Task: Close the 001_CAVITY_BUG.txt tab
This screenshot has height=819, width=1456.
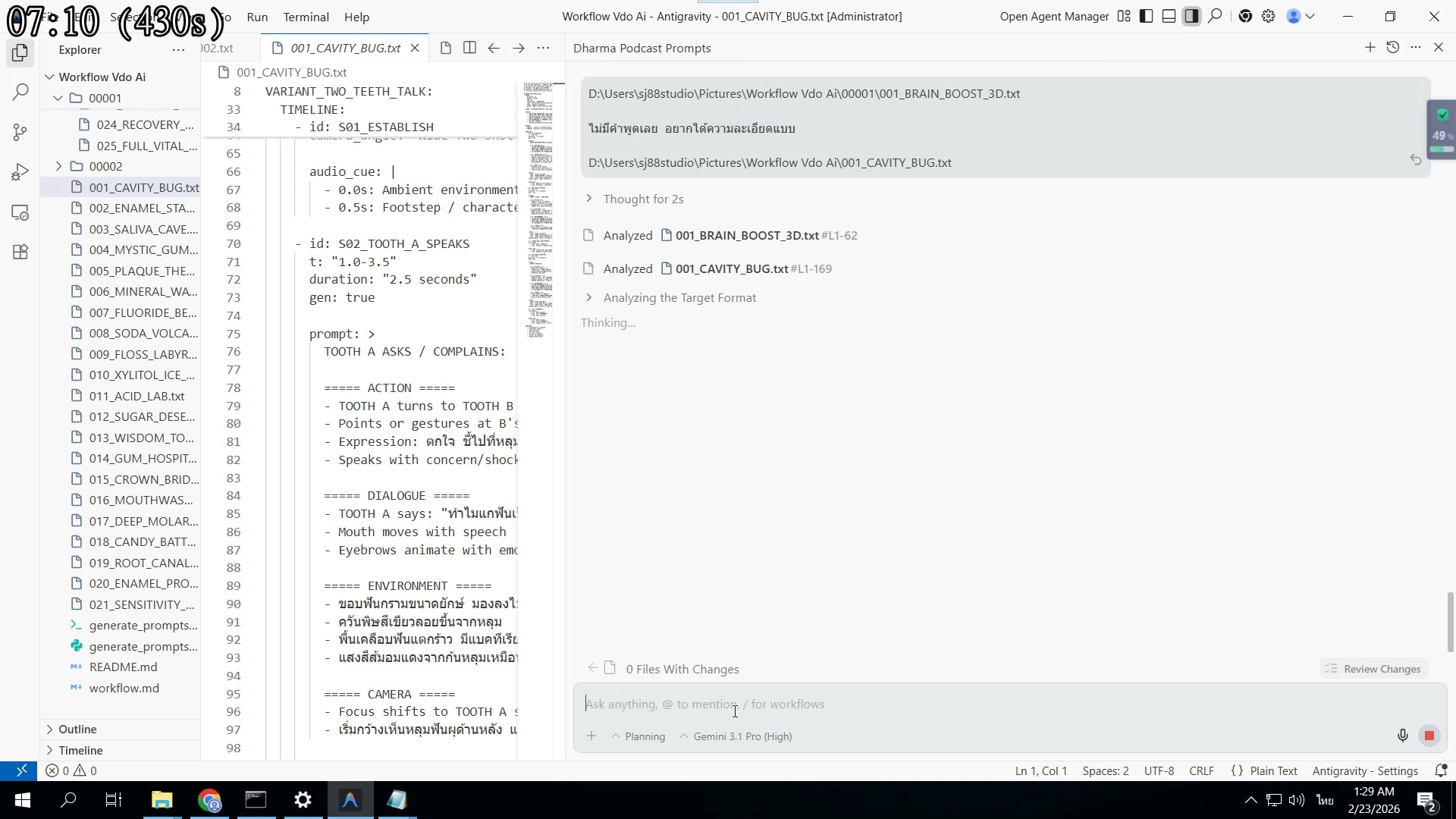Action: pos(415,48)
